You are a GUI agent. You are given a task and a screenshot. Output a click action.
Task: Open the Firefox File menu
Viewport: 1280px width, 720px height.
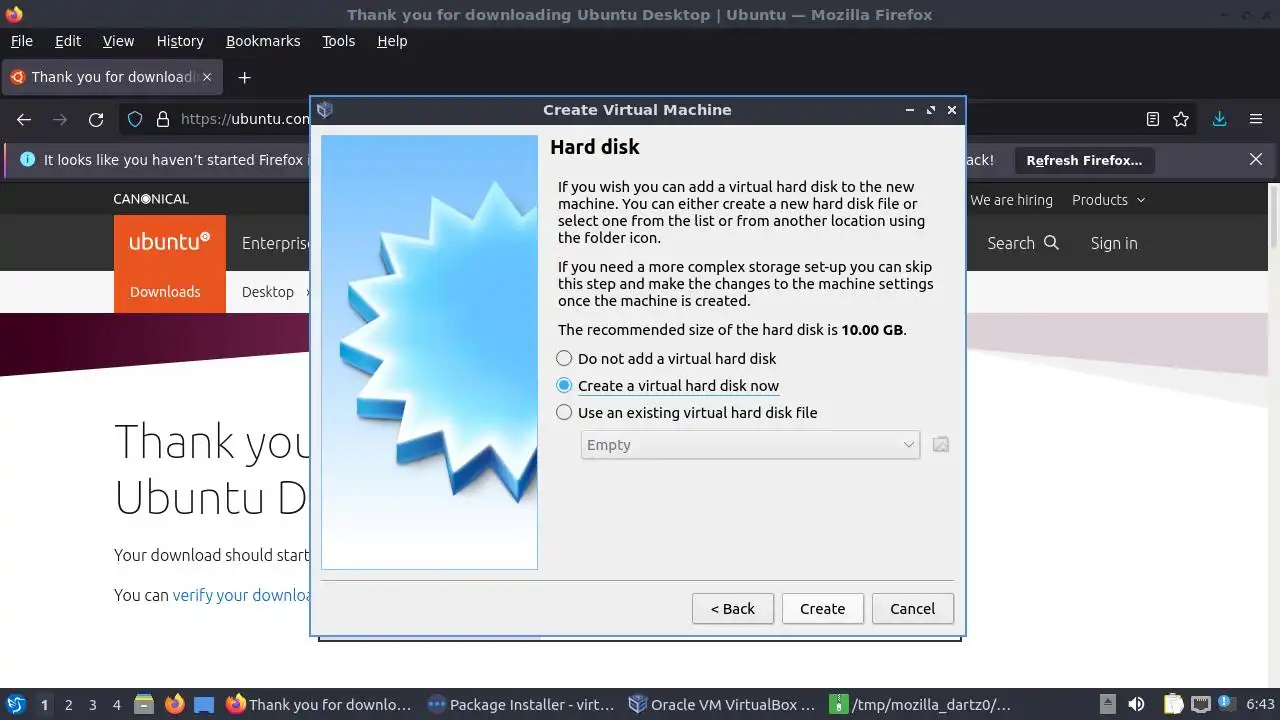[21, 41]
